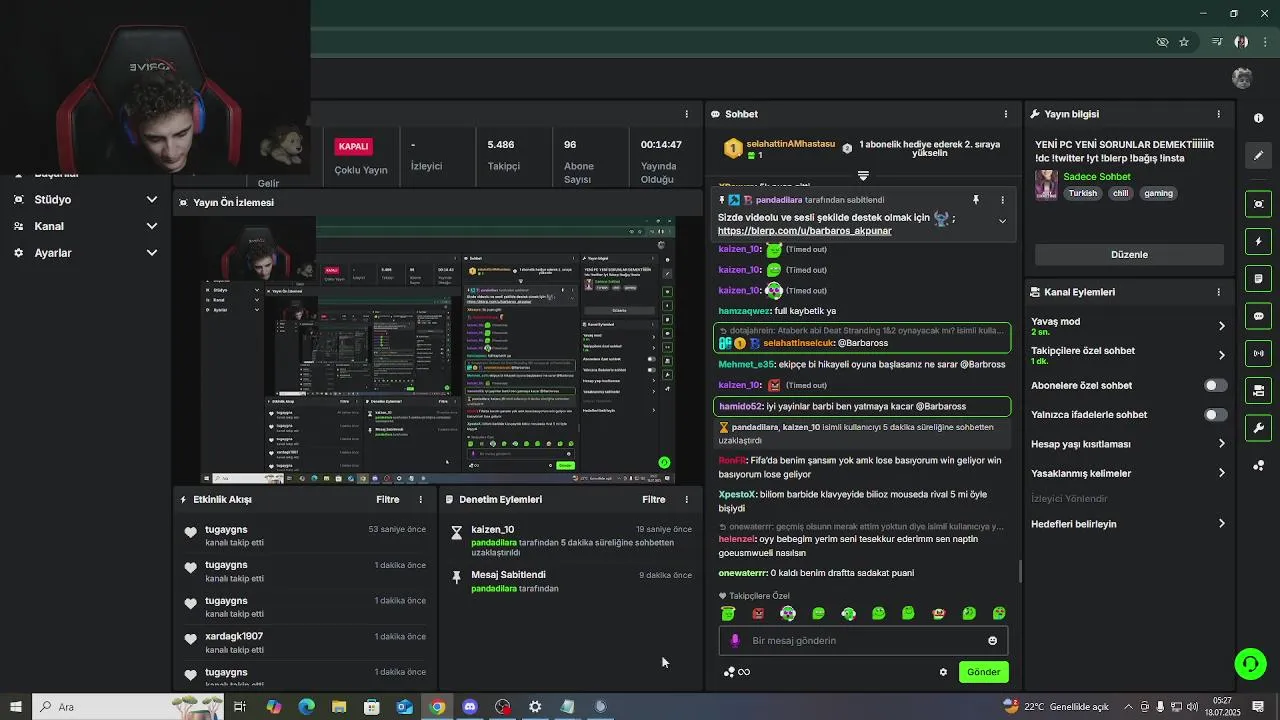This screenshot has width=1280, height=720.
Task: Open Kanal Eylemleri panel three-dot menu
Action: 1218,292
